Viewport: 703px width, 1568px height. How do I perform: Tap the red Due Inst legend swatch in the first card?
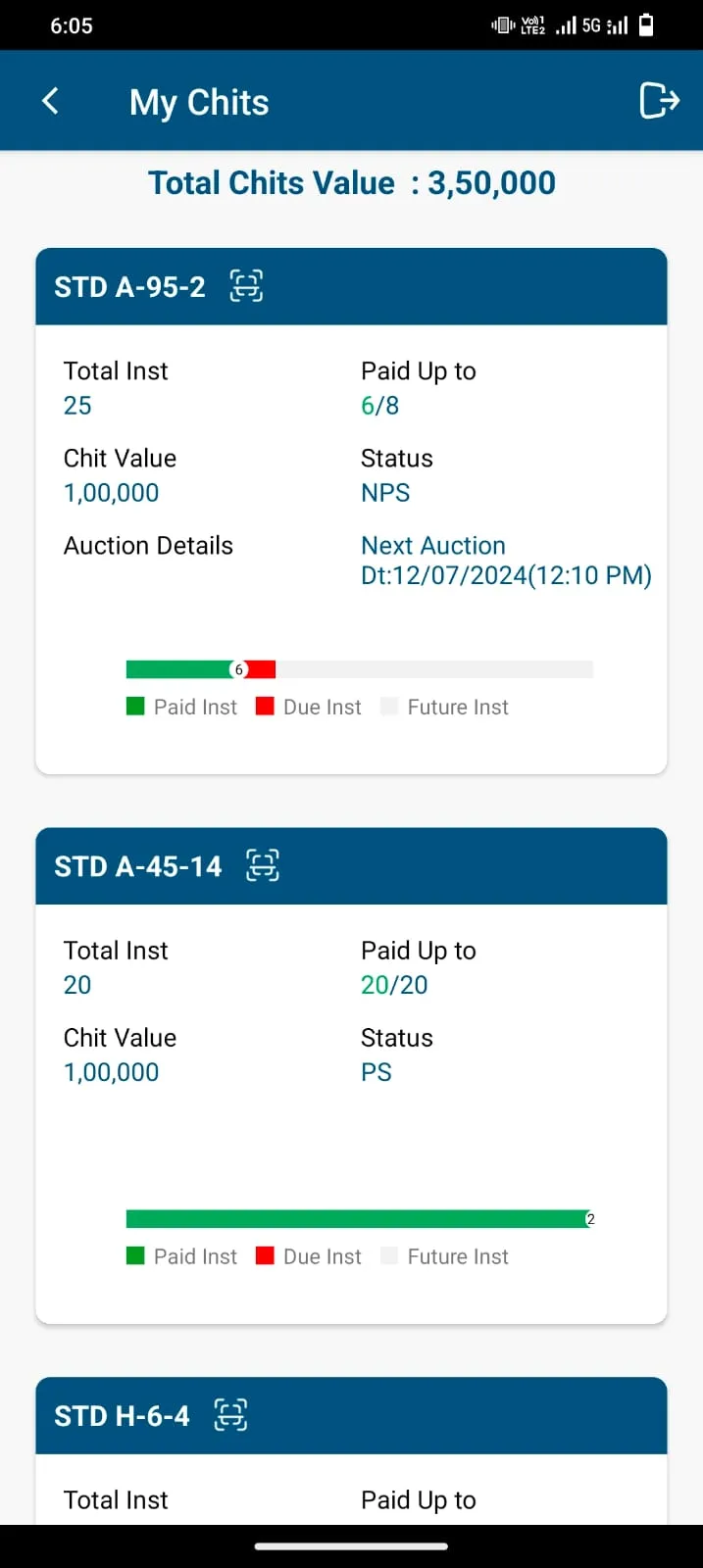[x=265, y=707]
